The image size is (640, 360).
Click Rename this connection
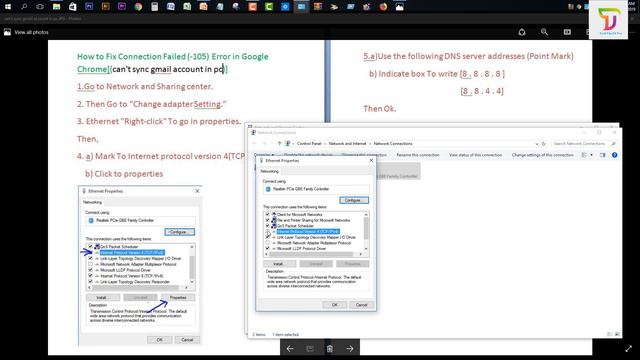click(x=418, y=155)
